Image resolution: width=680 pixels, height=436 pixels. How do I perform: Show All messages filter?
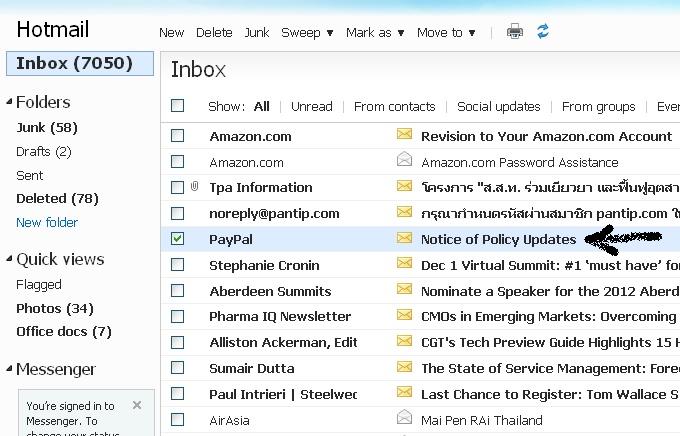click(x=262, y=106)
